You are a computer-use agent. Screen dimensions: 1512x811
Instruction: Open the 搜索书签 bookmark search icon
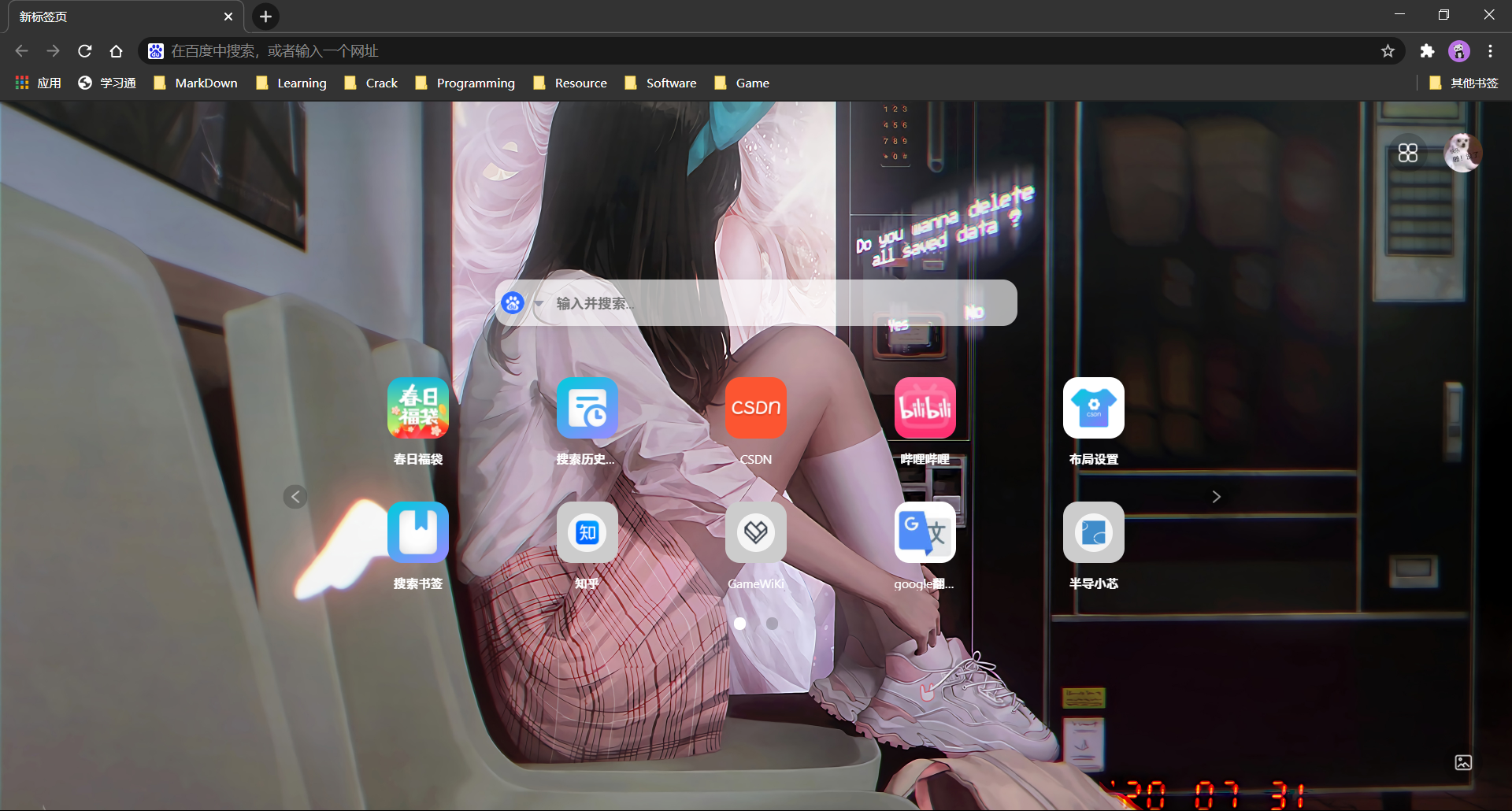[x=418, y=532]
